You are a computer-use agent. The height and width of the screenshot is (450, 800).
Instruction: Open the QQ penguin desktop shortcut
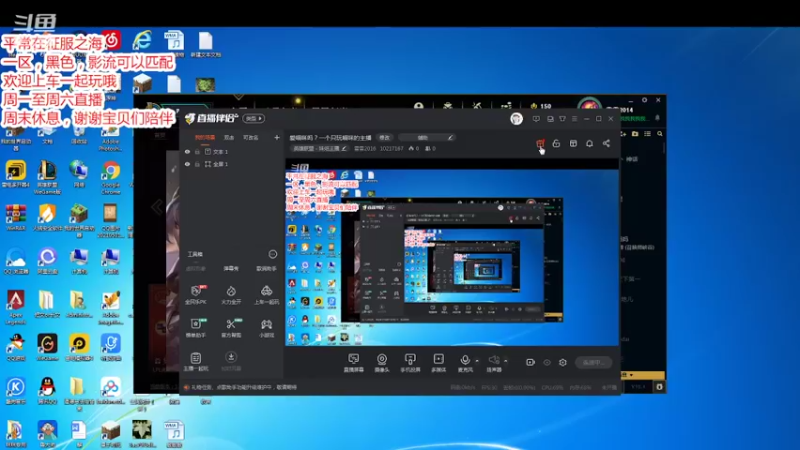point(47,391)
